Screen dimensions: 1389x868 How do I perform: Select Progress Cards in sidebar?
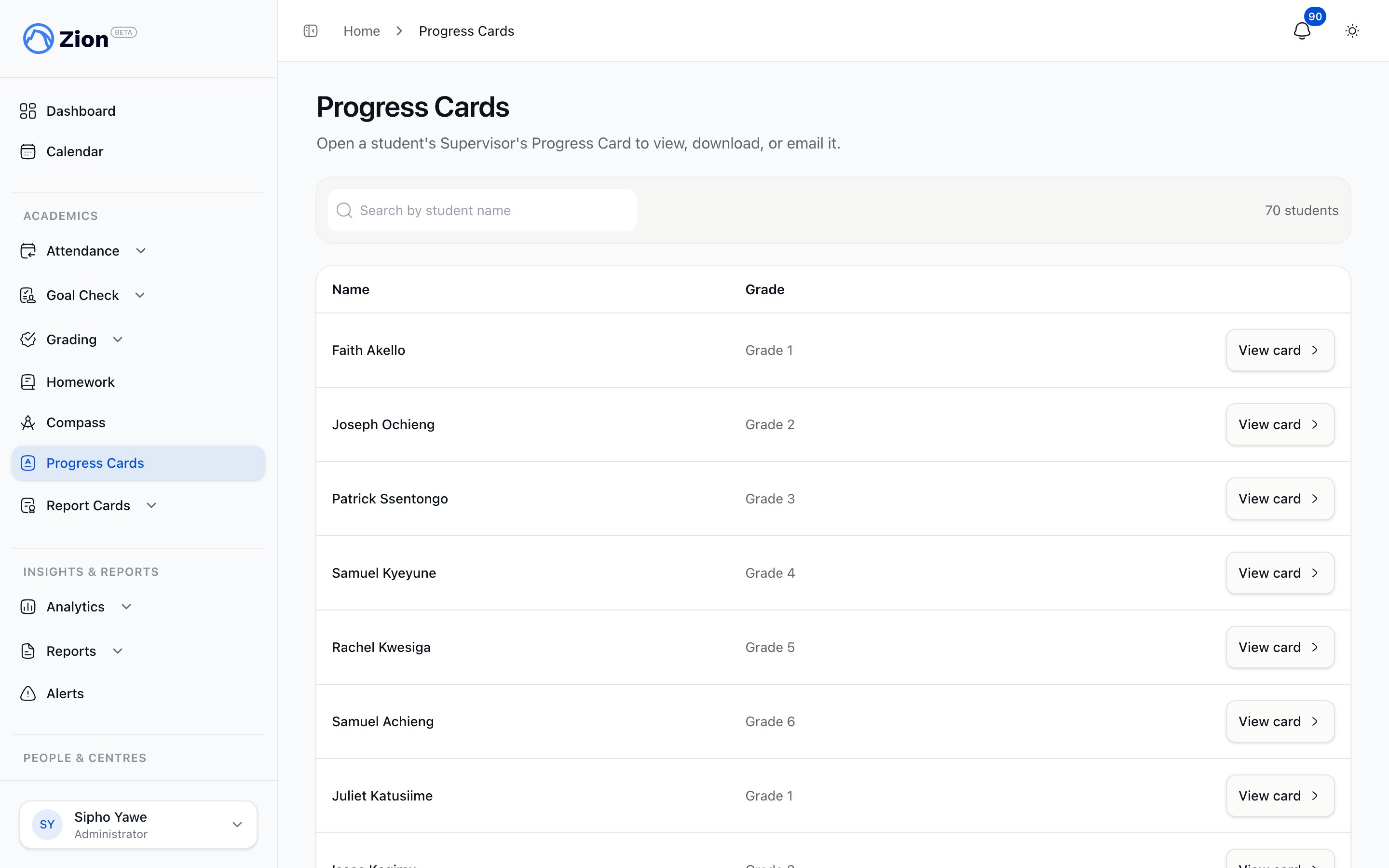138,463
